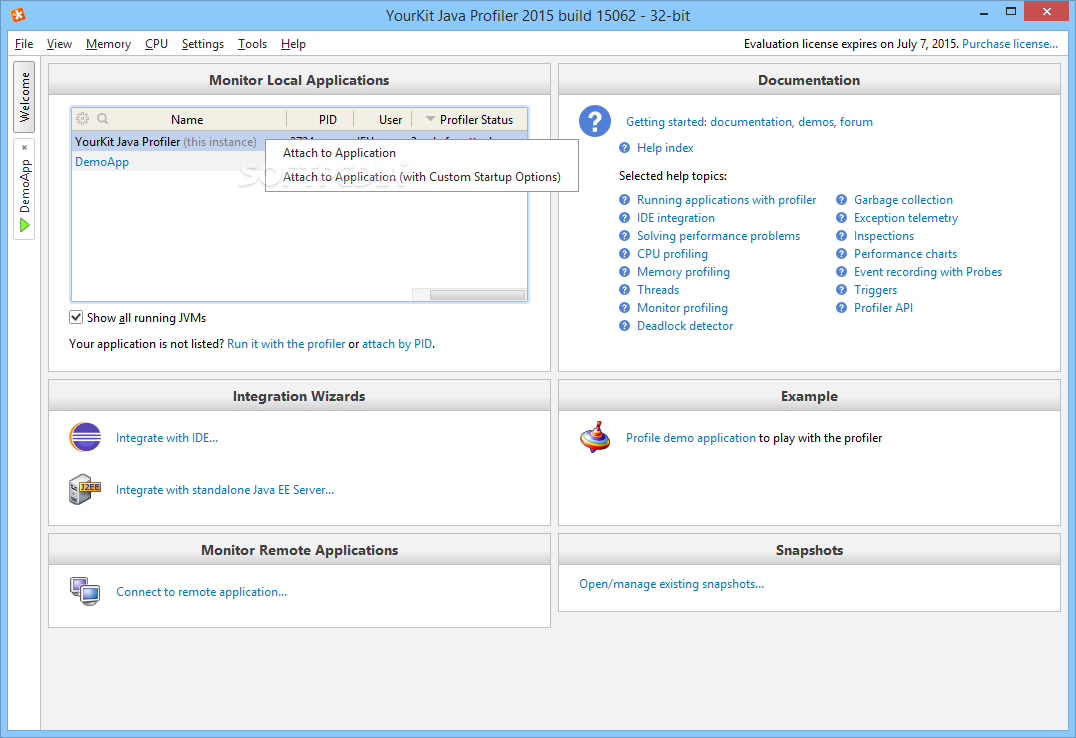The image size is (1076, 738).
Task: Click help icon beside Memory profiling
Action: 624,272
